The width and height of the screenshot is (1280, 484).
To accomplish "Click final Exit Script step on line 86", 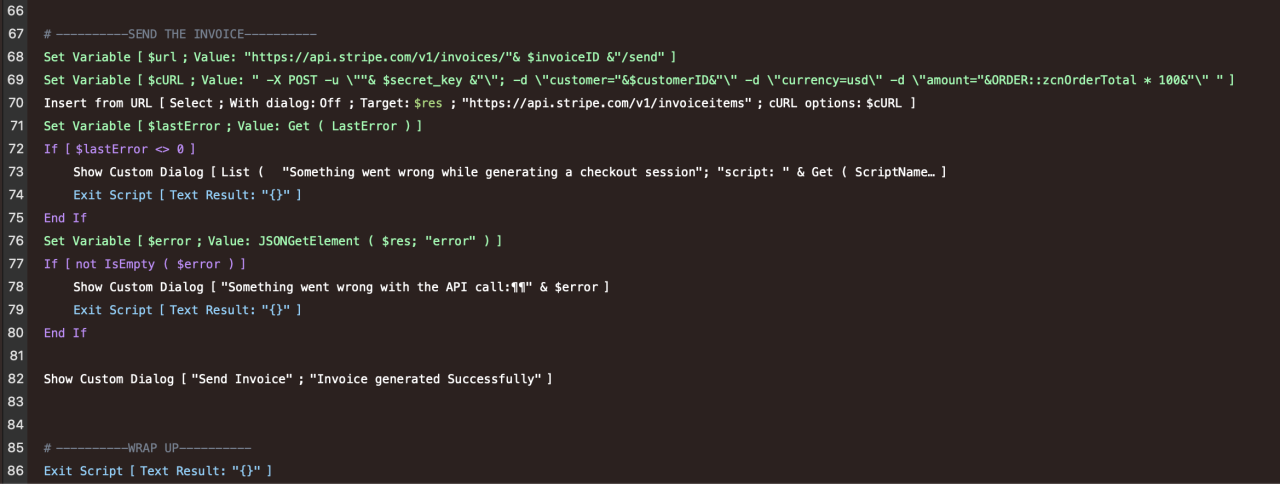I will click(157, 471).
